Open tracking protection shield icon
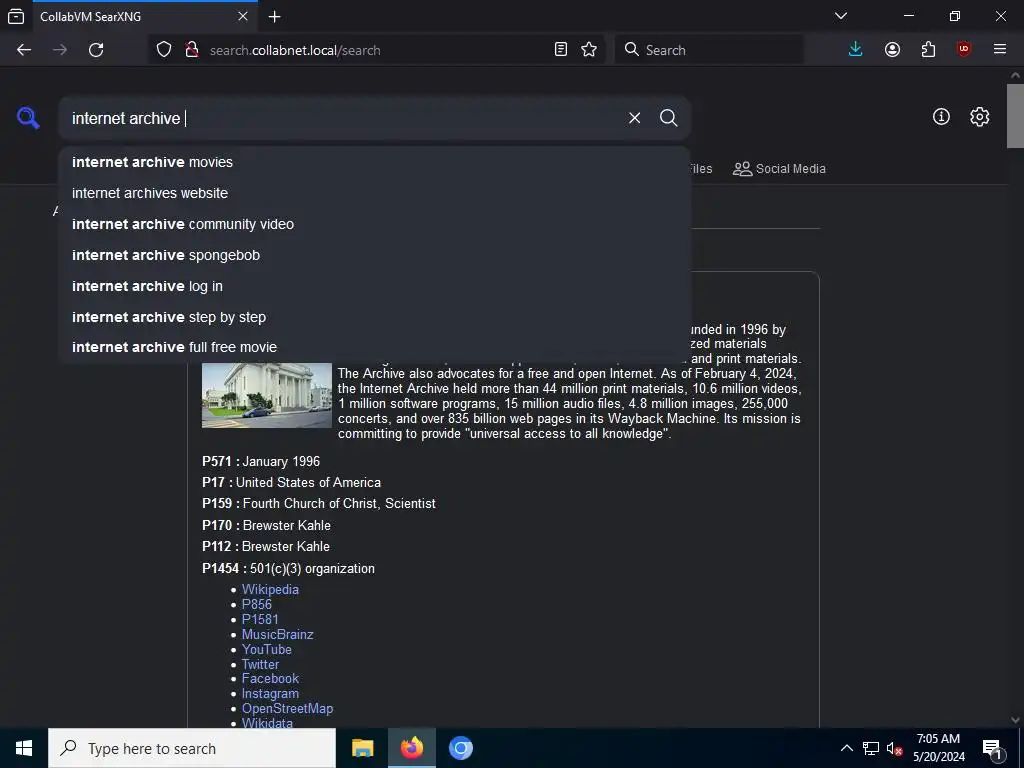Screen dimensions: 1024x768 click(164, 50)
